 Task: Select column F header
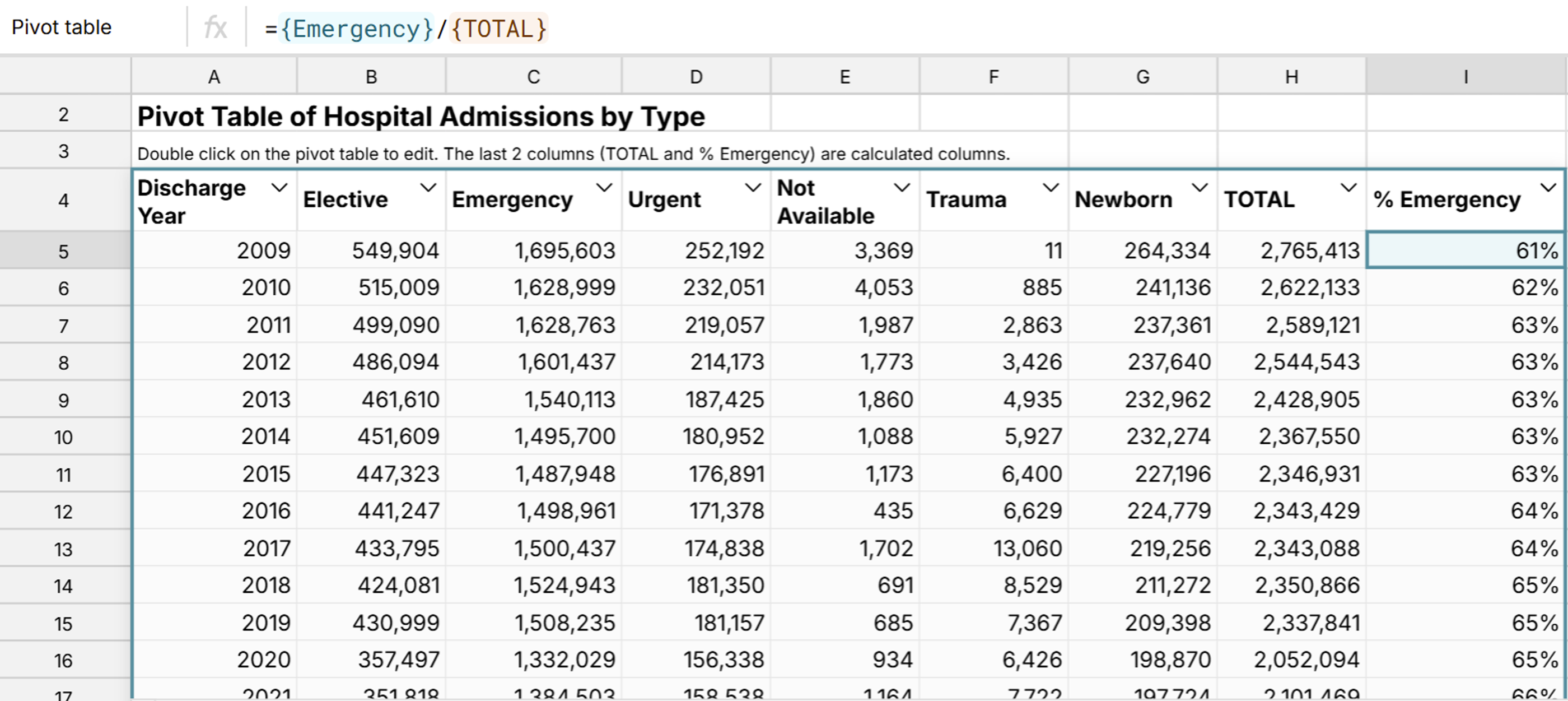point(994,76)
